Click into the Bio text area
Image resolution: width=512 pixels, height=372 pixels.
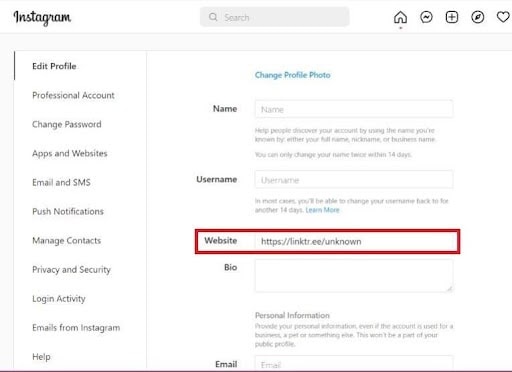coord(354,276)
